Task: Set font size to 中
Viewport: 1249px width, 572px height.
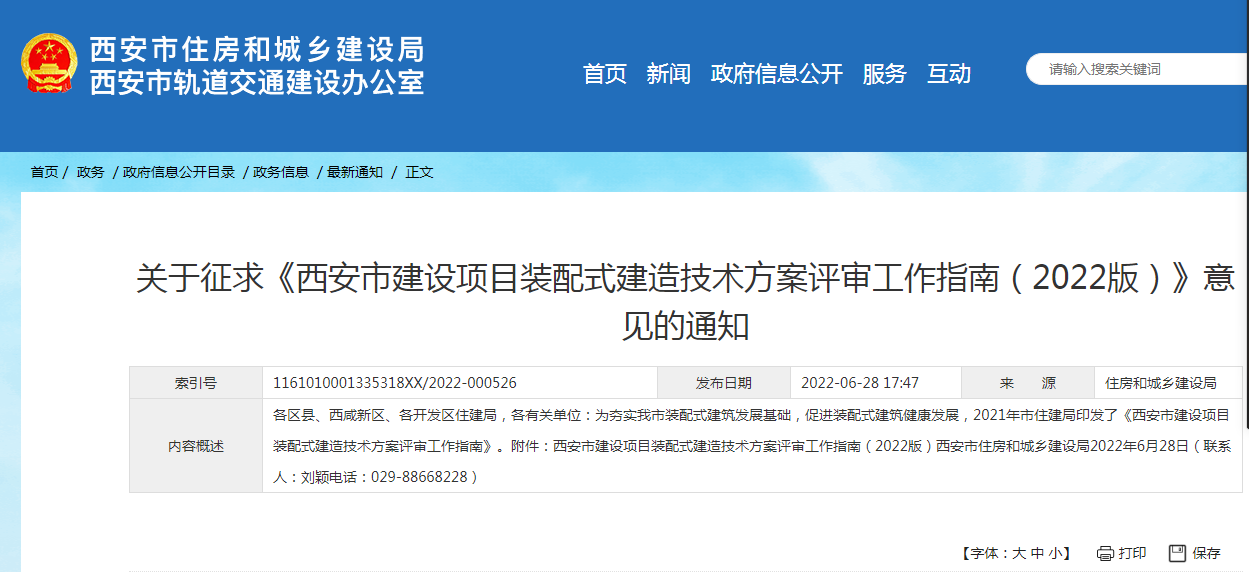Action: (x=1038, y=553)
